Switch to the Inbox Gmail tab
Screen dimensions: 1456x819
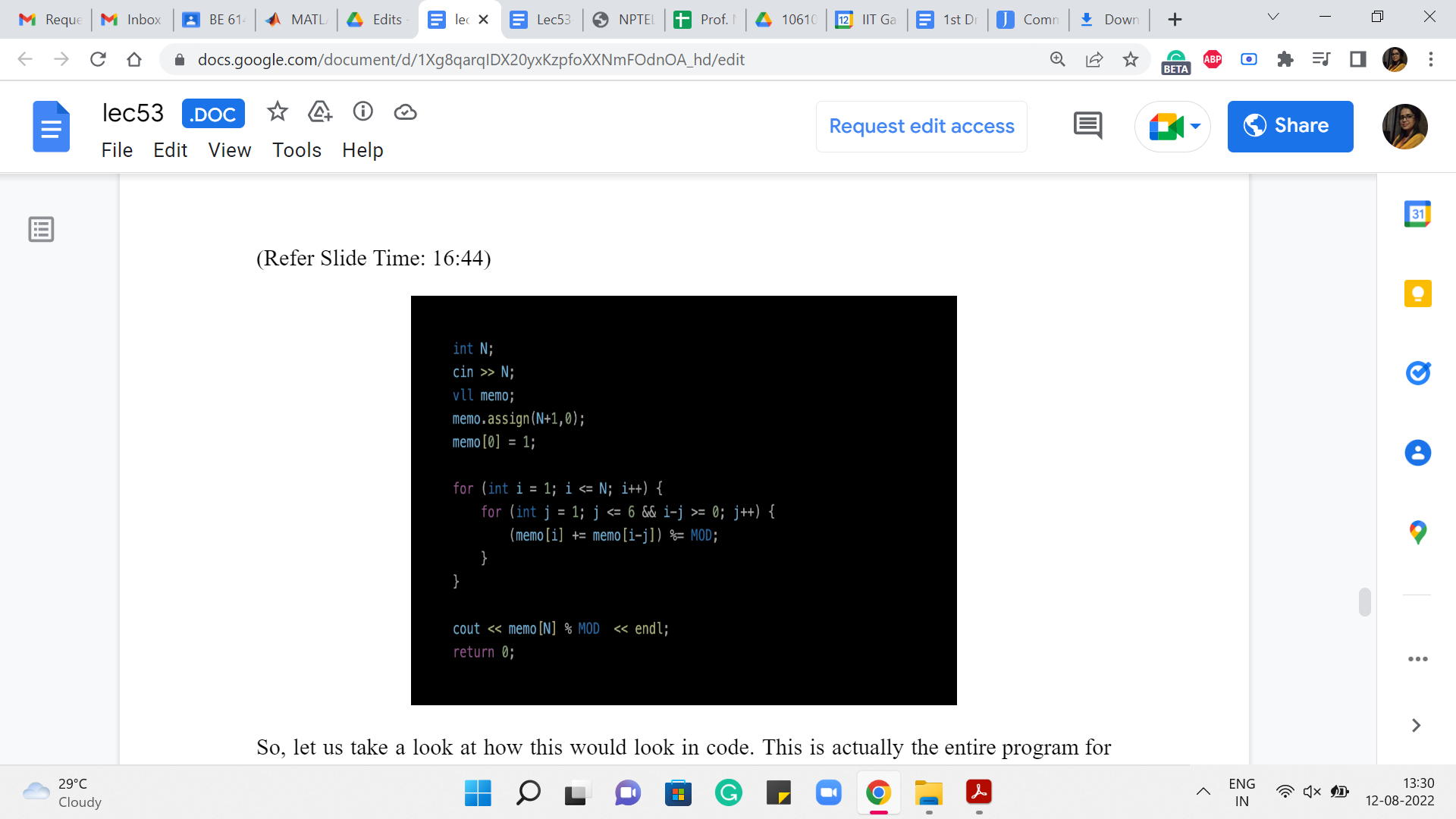click(132, 20)
